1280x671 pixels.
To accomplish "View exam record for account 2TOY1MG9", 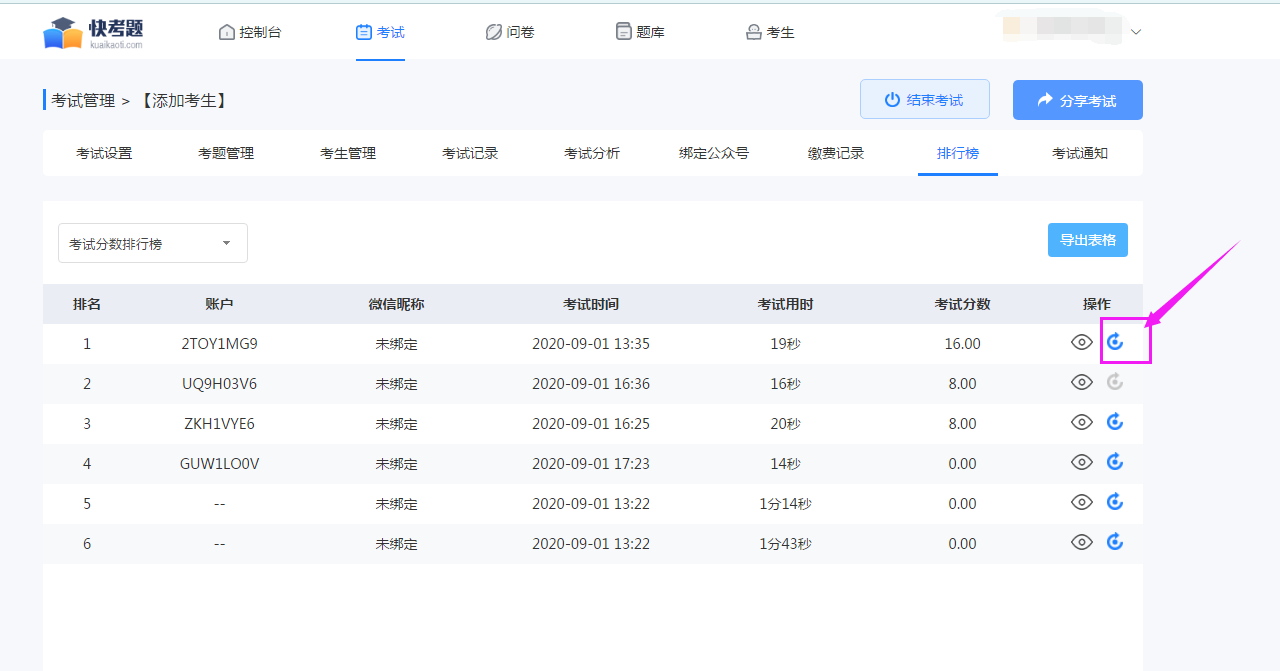I will pyautogui.click(x=1081, y=342).
